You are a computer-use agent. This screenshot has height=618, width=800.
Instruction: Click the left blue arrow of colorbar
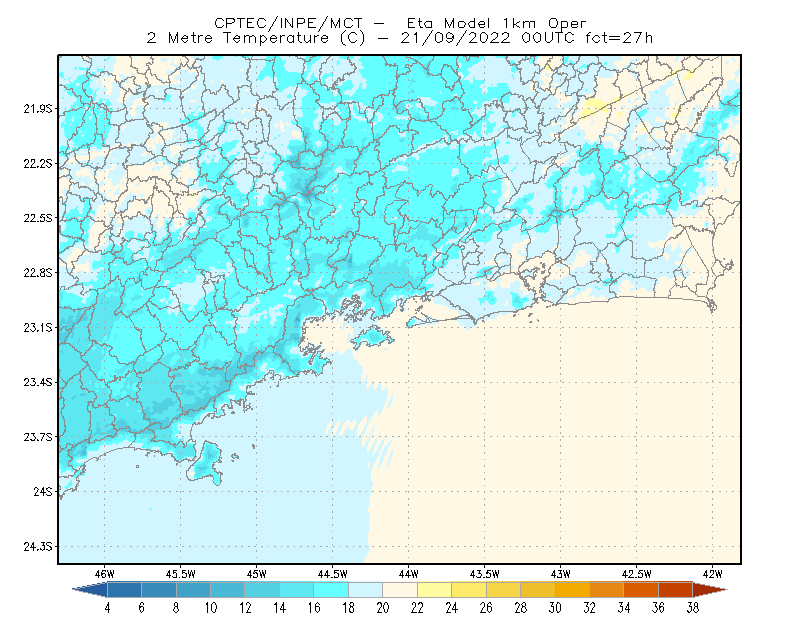pos(90,590)
